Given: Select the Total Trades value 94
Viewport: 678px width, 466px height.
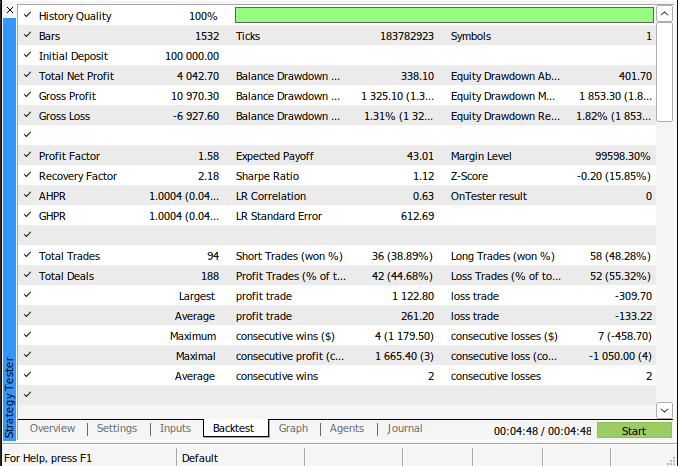Looking at the screenshot, I should [213, 256].
